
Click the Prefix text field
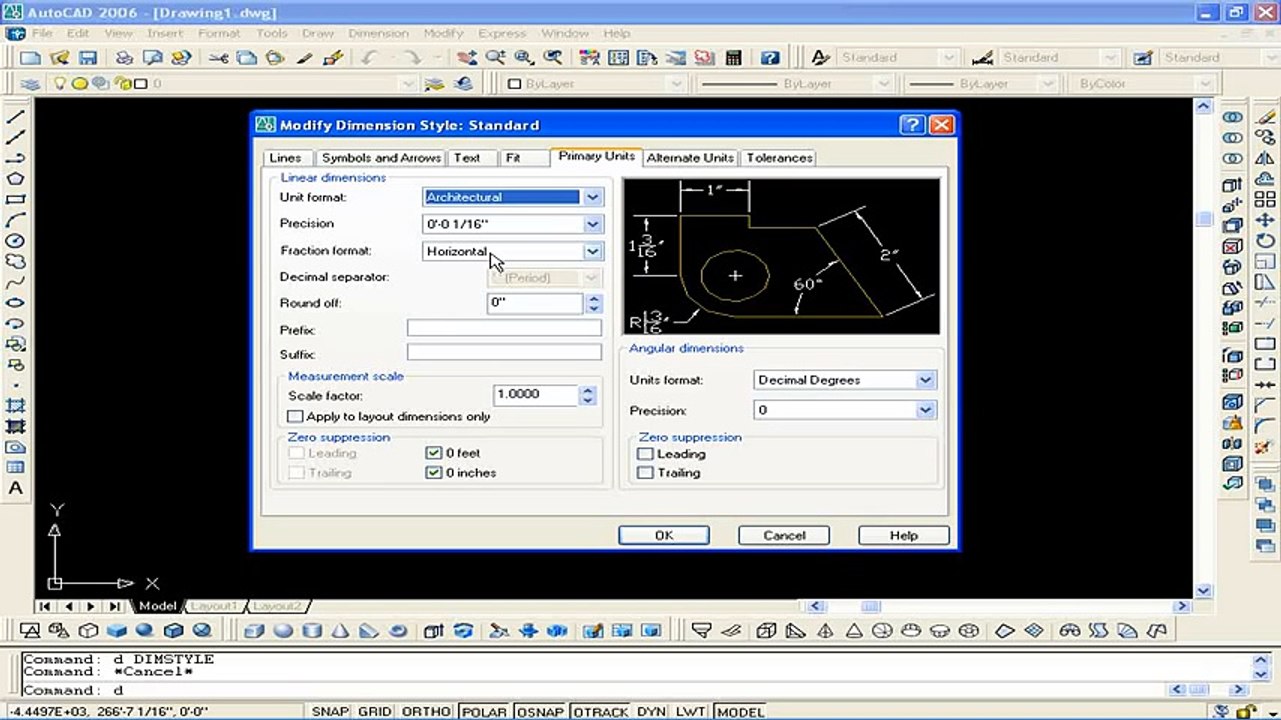pos(504,328)
